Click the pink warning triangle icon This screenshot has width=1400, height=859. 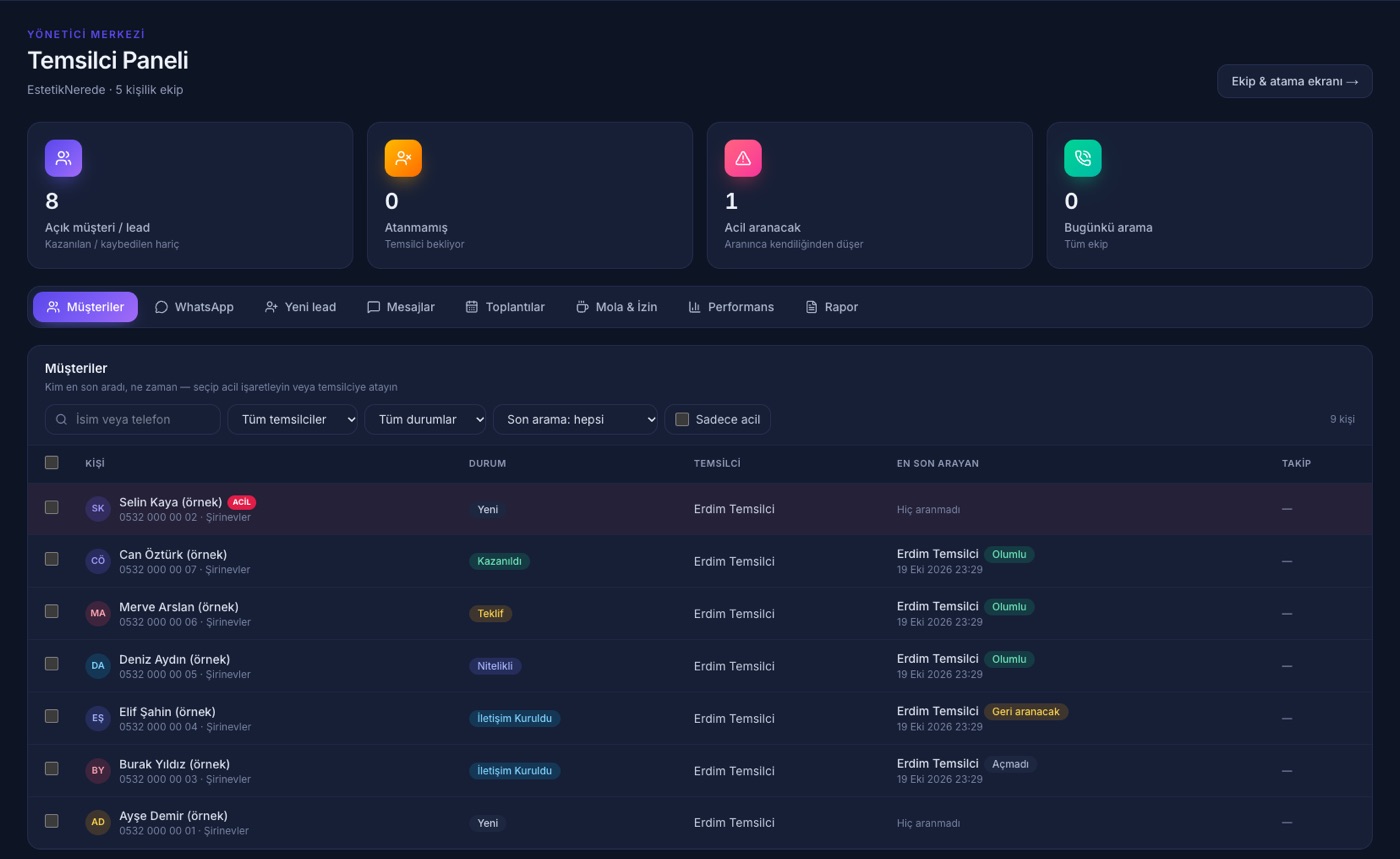click(743, 158)
